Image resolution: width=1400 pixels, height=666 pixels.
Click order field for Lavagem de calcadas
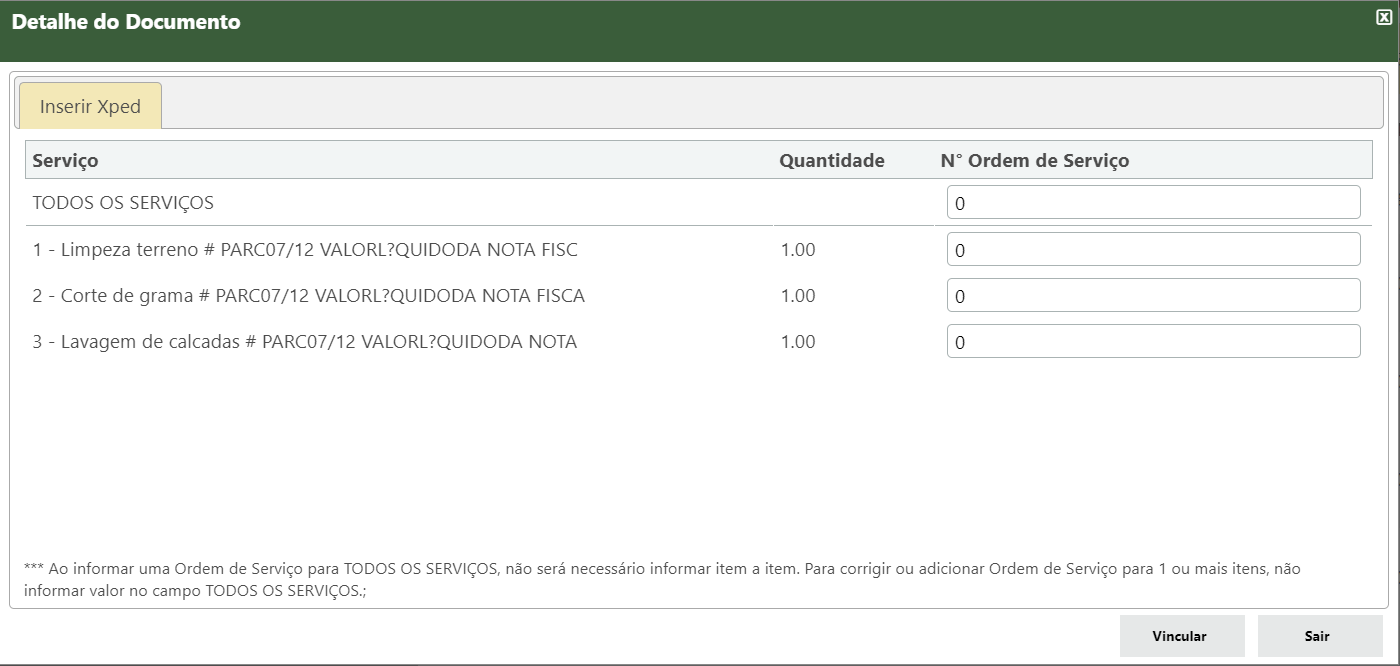[1153, 341]
